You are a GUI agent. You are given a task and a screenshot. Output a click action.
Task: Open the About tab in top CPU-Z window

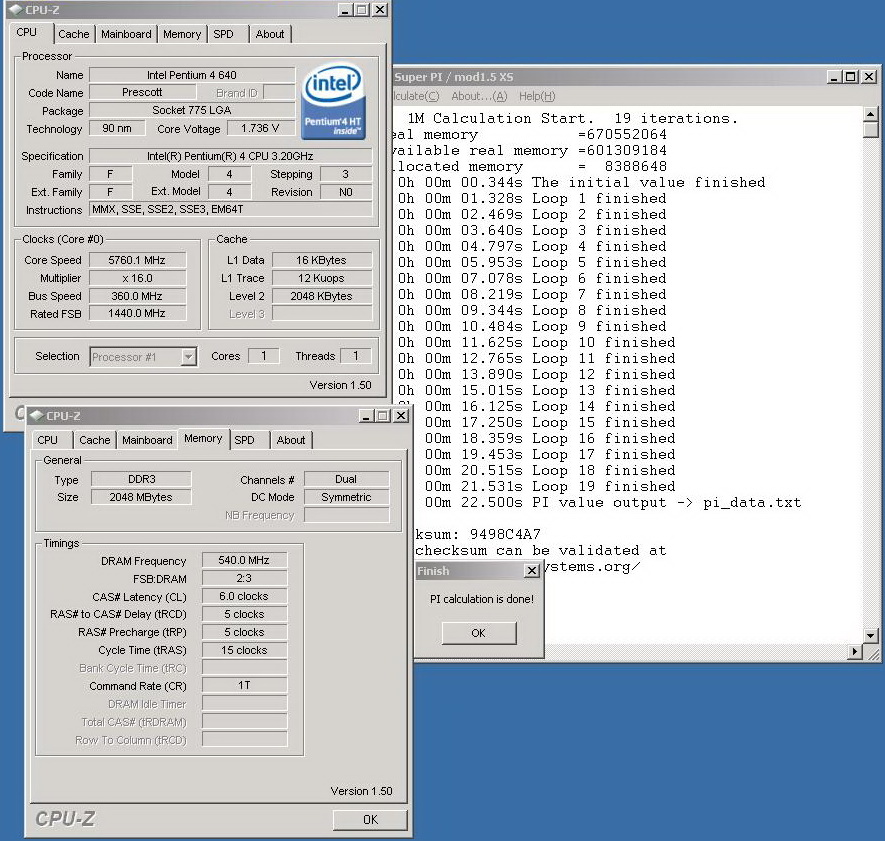click(270, 34)
